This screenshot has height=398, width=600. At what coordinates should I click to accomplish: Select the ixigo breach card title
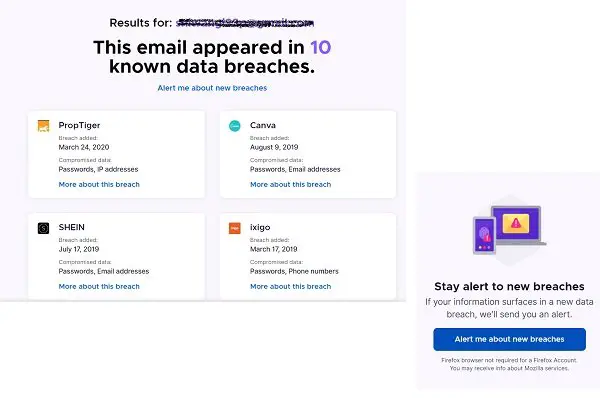pos(260,227)
